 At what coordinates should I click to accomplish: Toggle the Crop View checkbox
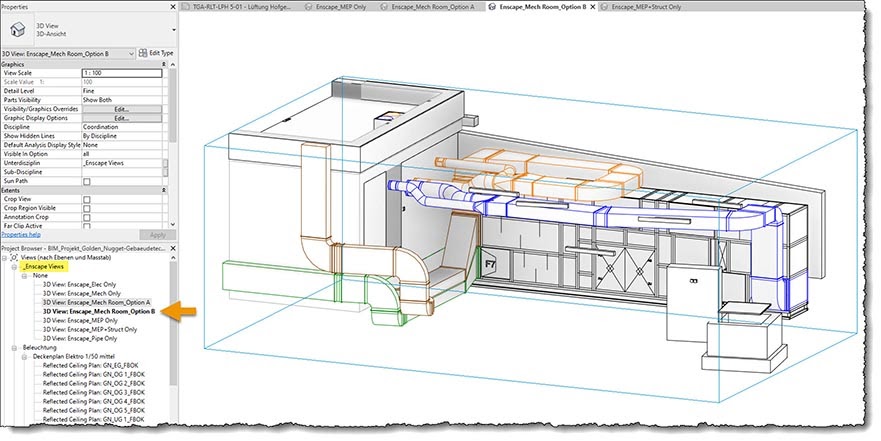click(87, 199)
